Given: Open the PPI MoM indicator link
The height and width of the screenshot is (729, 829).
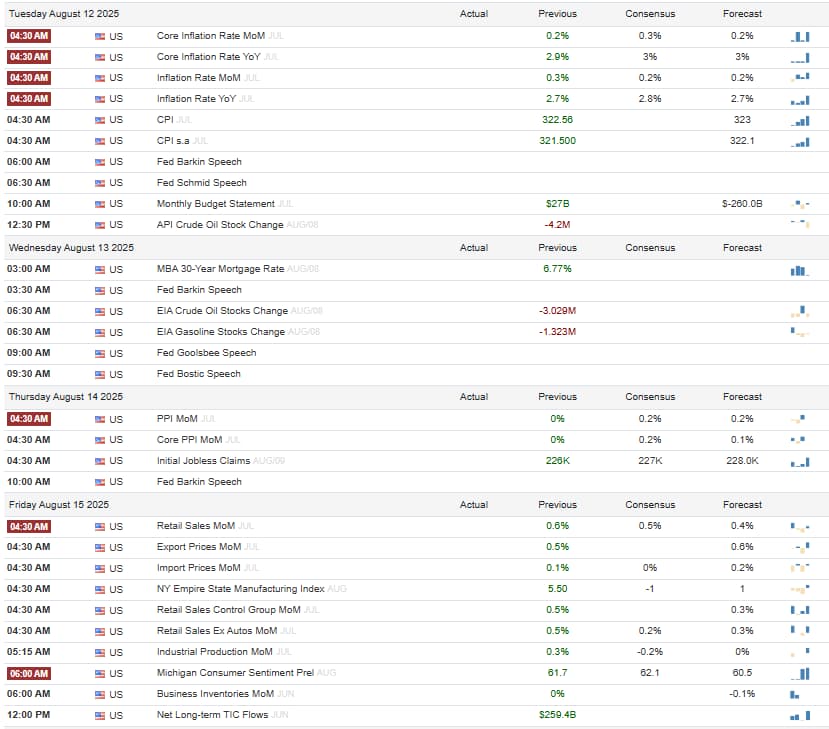Looking at the screenshot, I should point(177,419).
